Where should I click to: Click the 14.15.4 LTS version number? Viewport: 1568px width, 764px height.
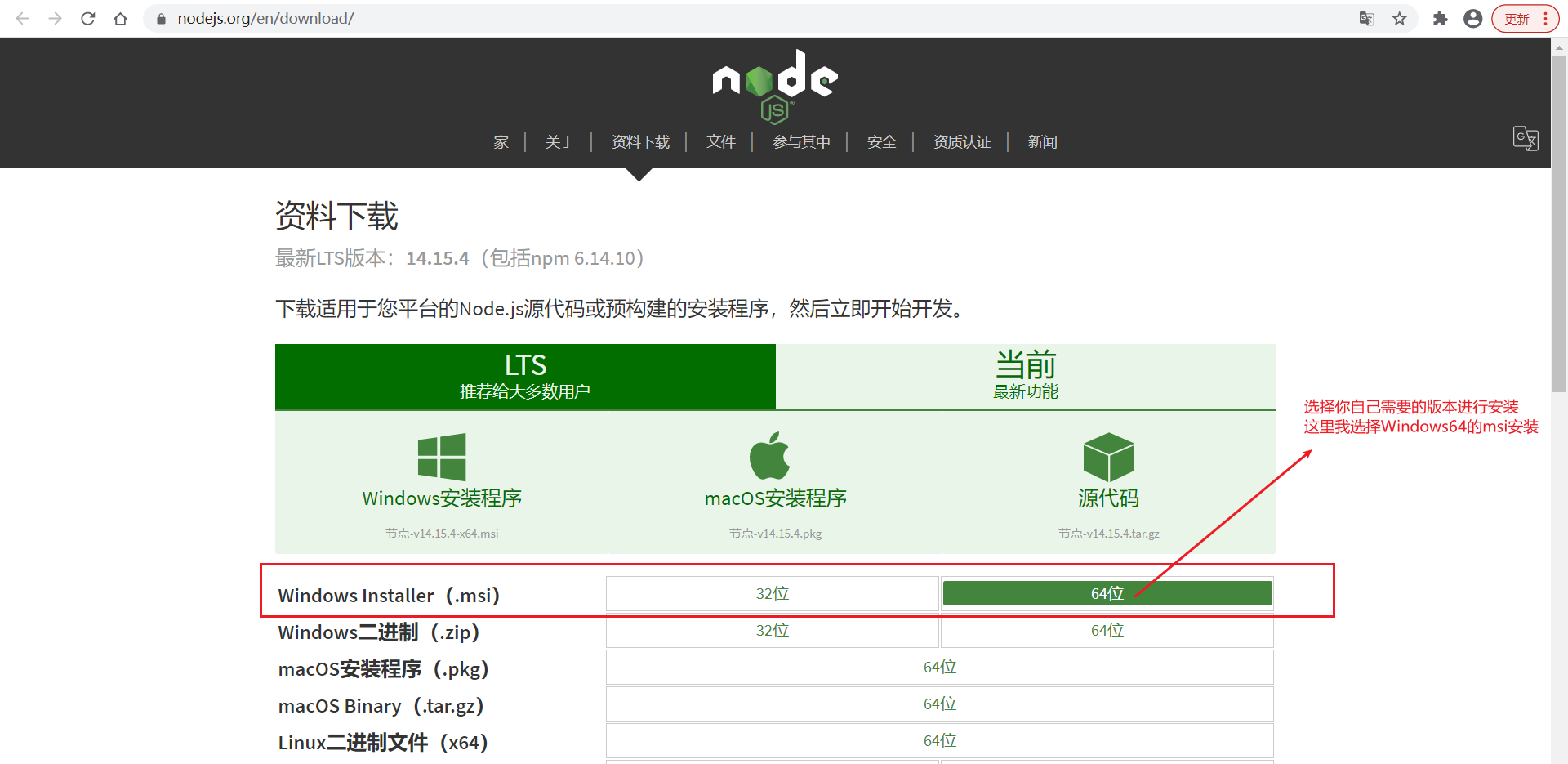click(x=438, y=258)
